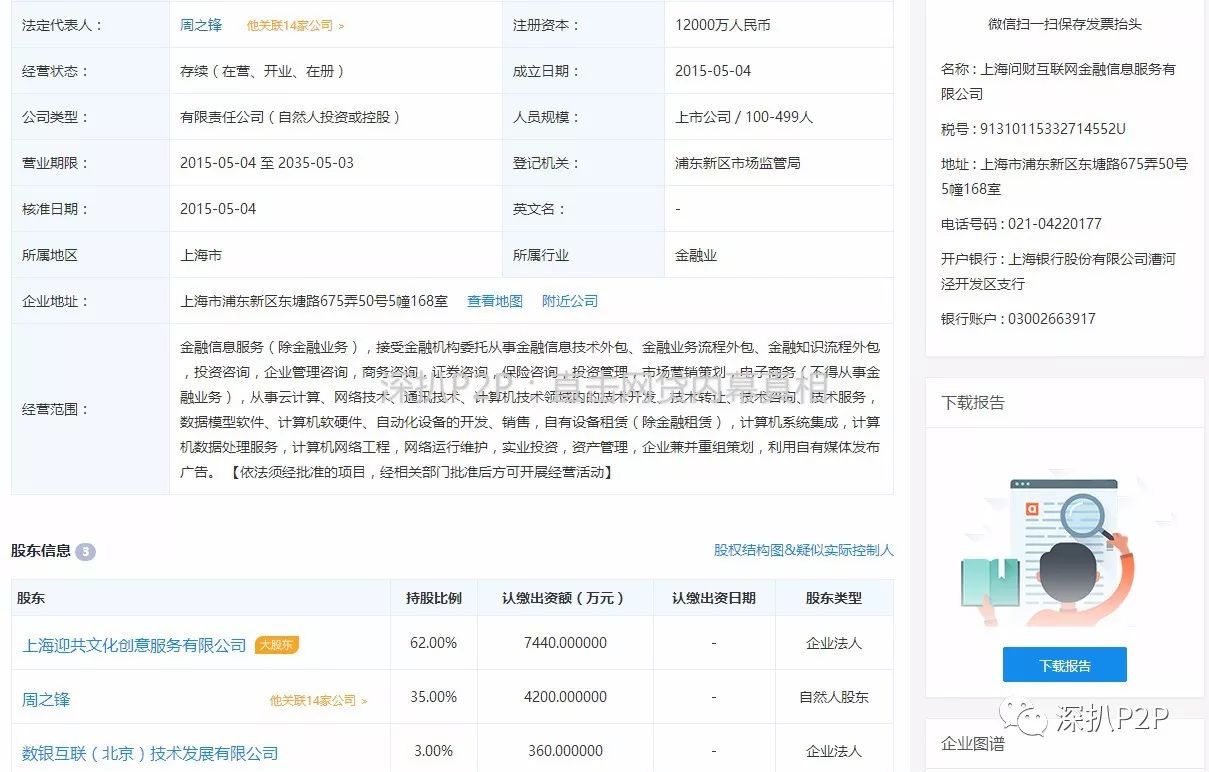Open 周之锋 link in shareholder table

[46, 699]
